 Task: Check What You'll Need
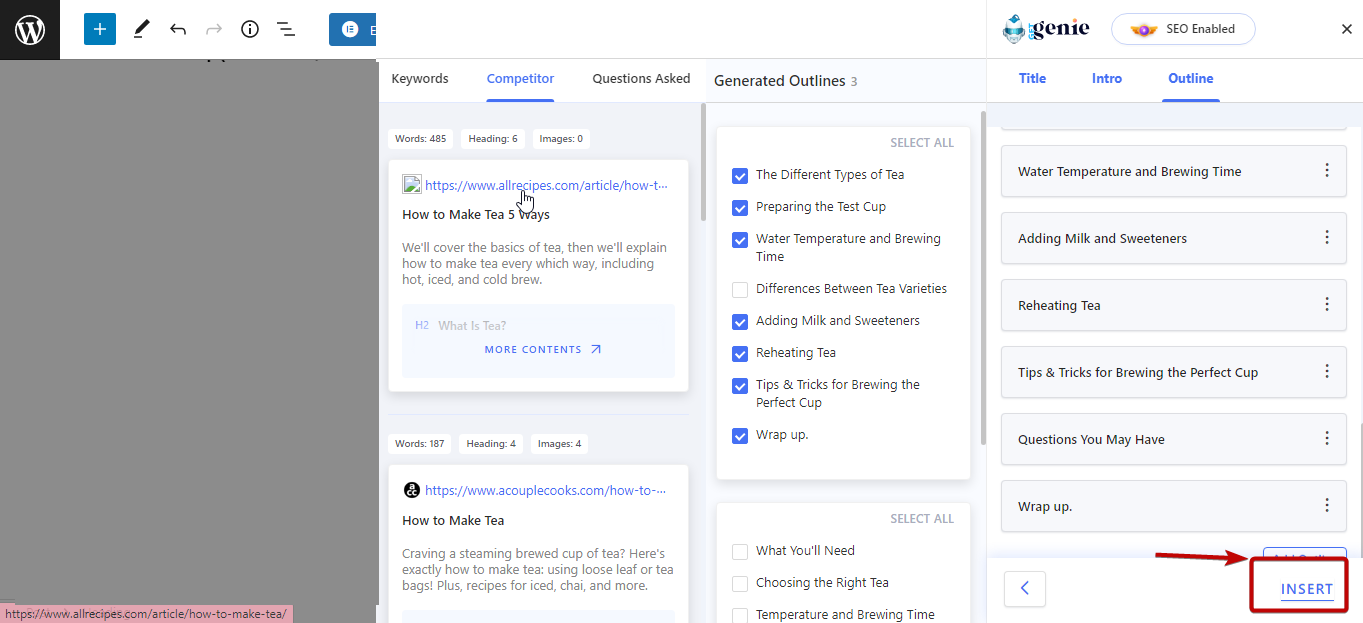coord(740,552)
